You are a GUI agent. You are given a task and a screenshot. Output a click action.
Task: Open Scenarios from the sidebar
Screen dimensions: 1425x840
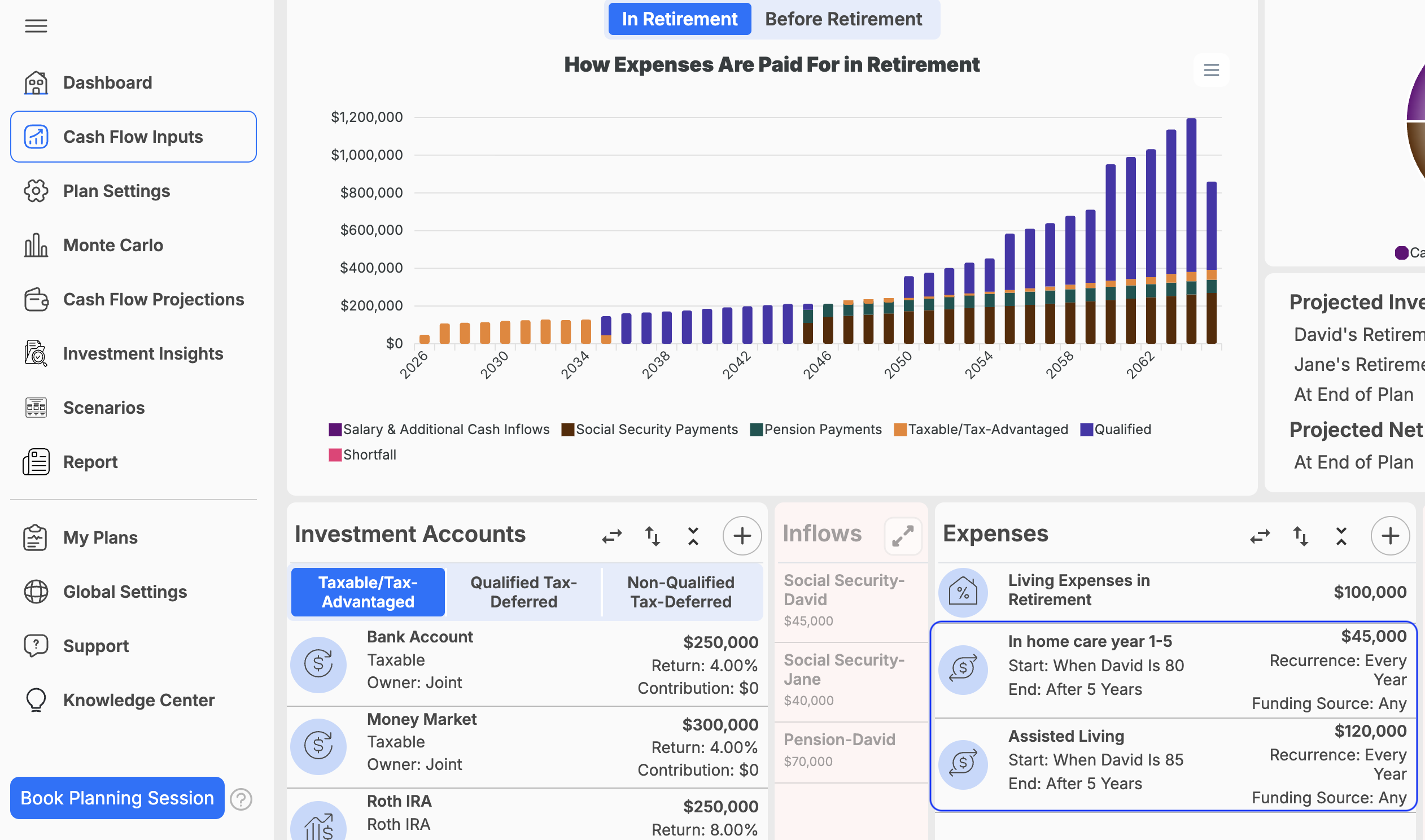click(x=133, y=408)
